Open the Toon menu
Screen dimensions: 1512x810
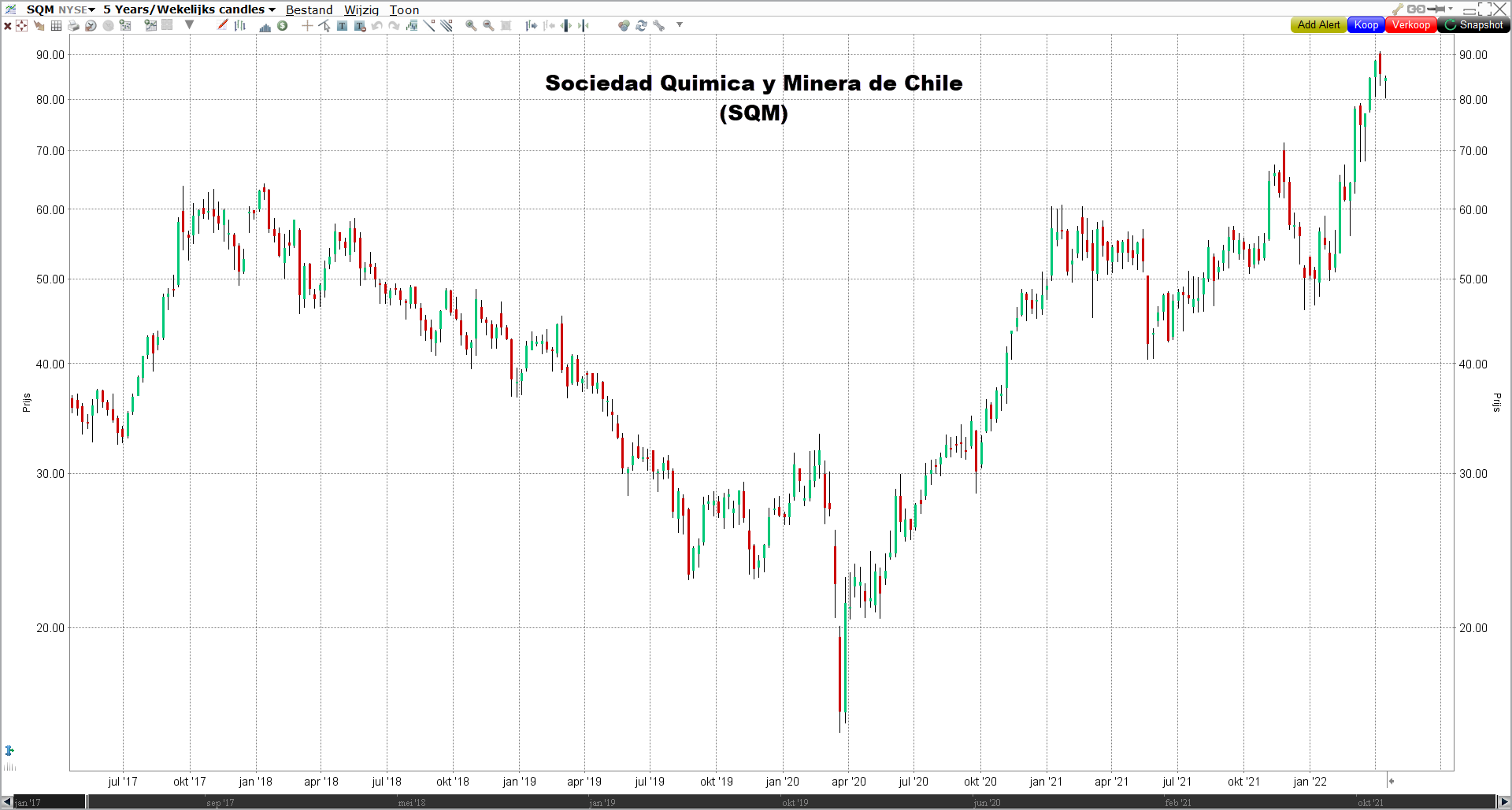coord(404,10)
